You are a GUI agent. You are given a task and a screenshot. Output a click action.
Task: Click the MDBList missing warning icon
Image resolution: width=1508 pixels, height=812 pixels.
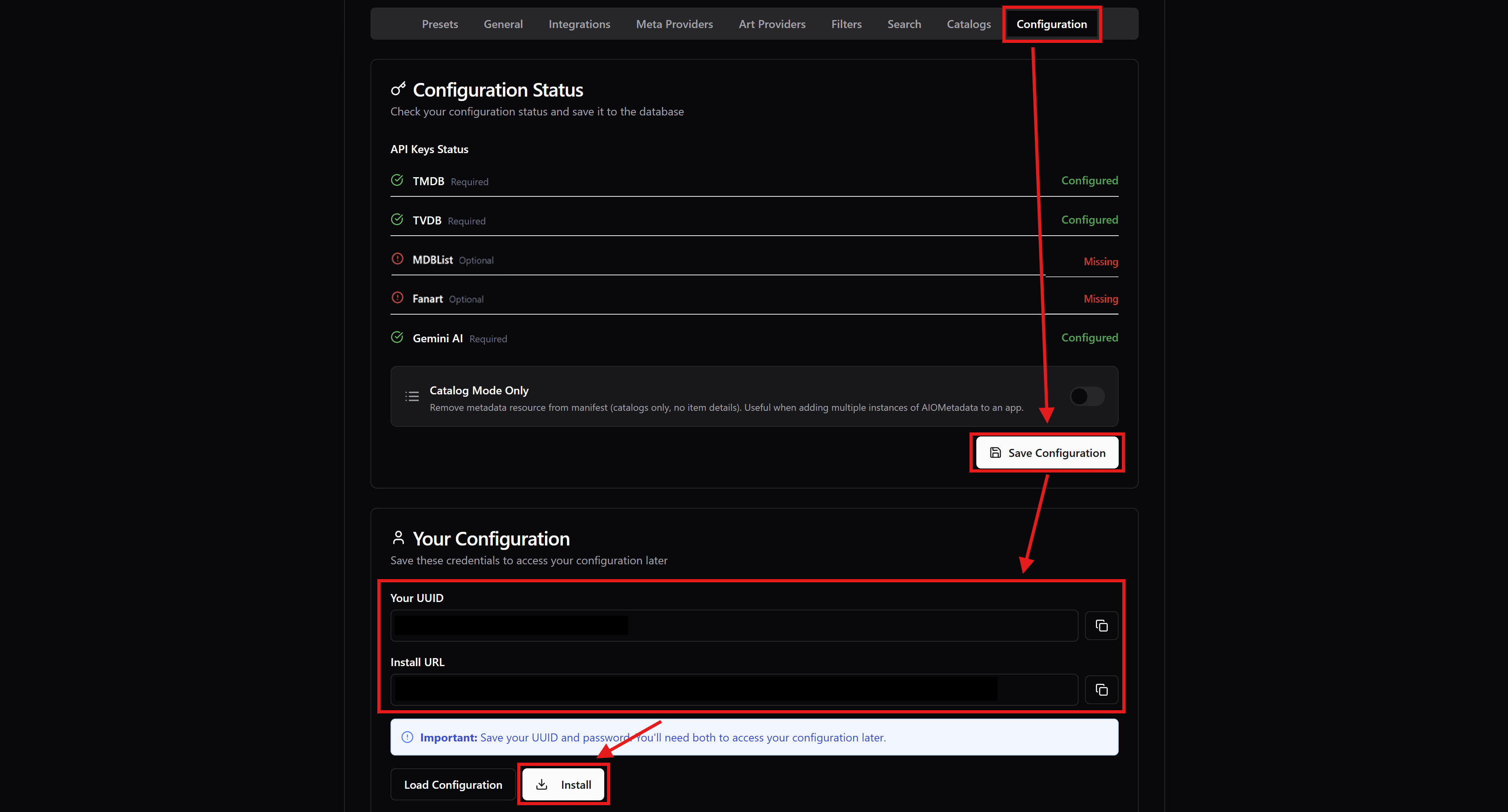tap(397, 259)
